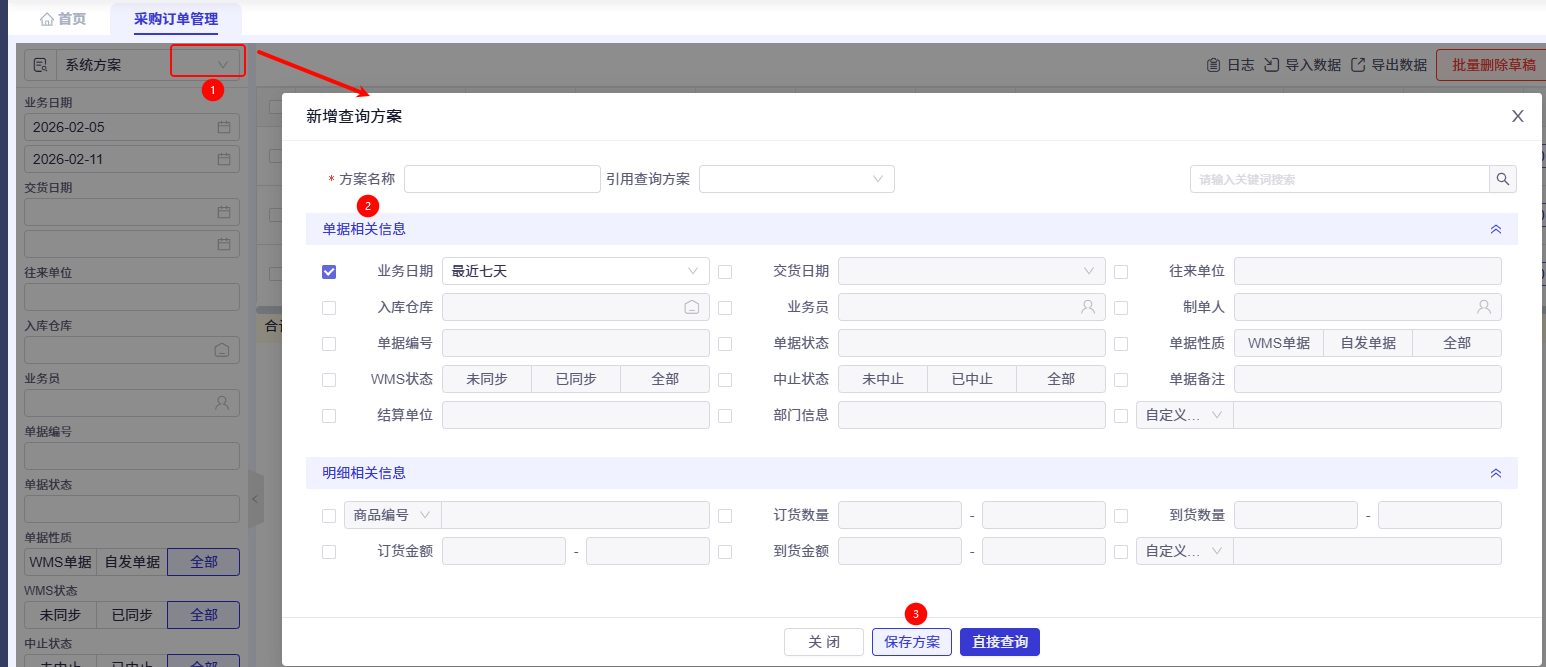
Task: Click the 导出数据 export icon
Action: (1358, 65)
